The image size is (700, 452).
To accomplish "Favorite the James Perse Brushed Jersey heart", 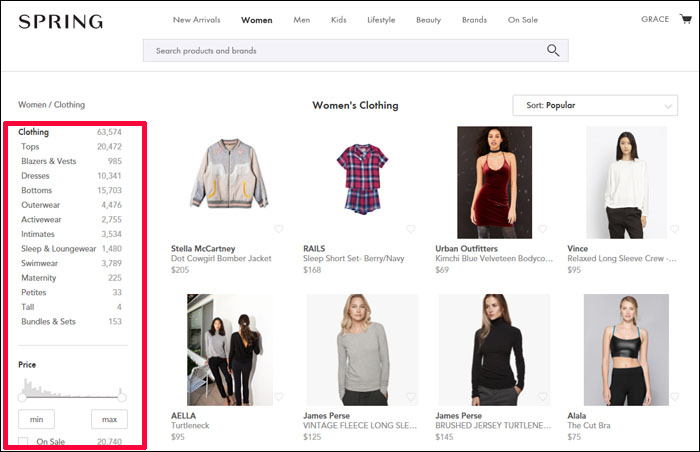I will coord(542,397).
